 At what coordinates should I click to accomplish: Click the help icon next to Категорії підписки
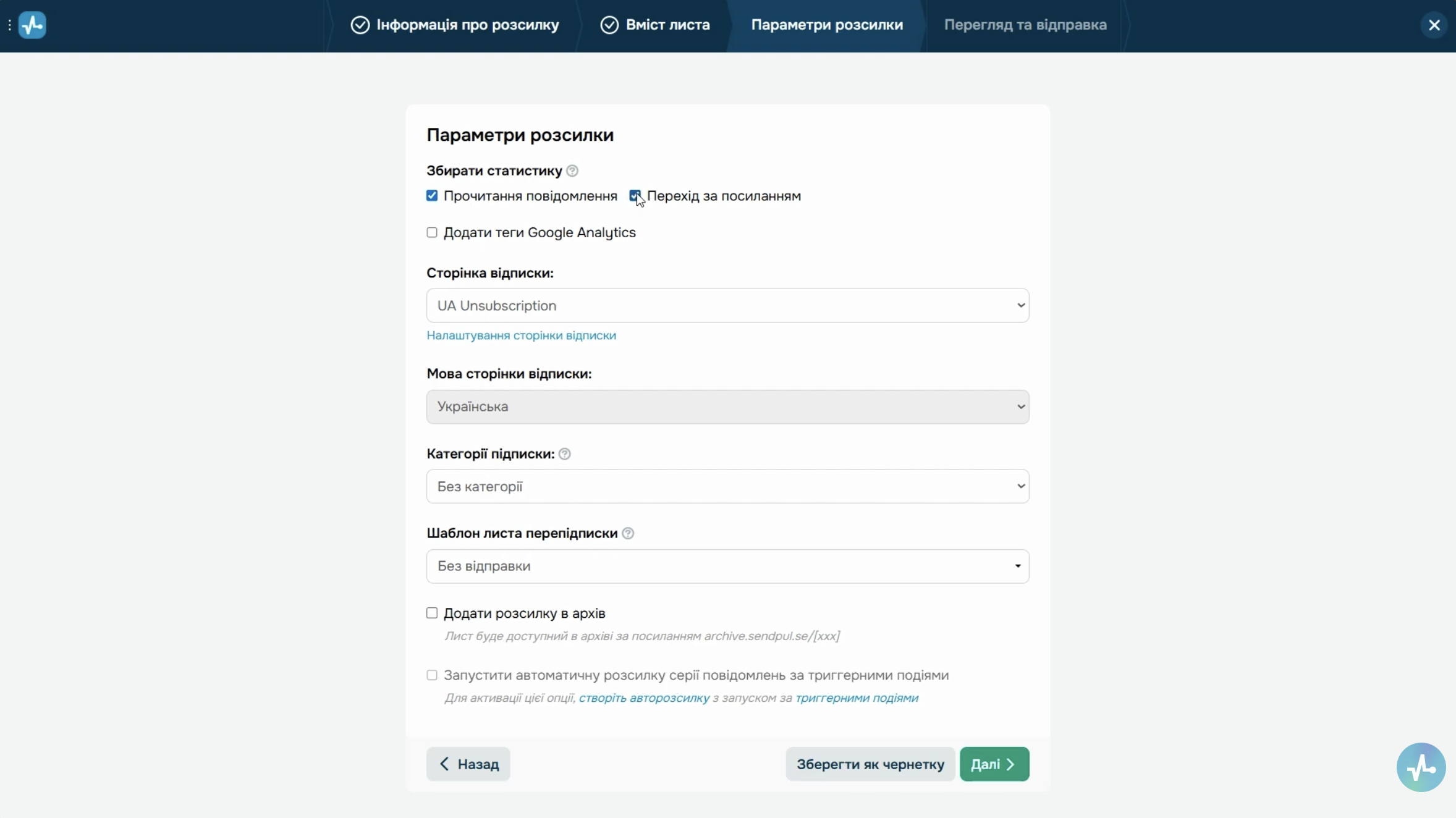(x=564, y=454)
